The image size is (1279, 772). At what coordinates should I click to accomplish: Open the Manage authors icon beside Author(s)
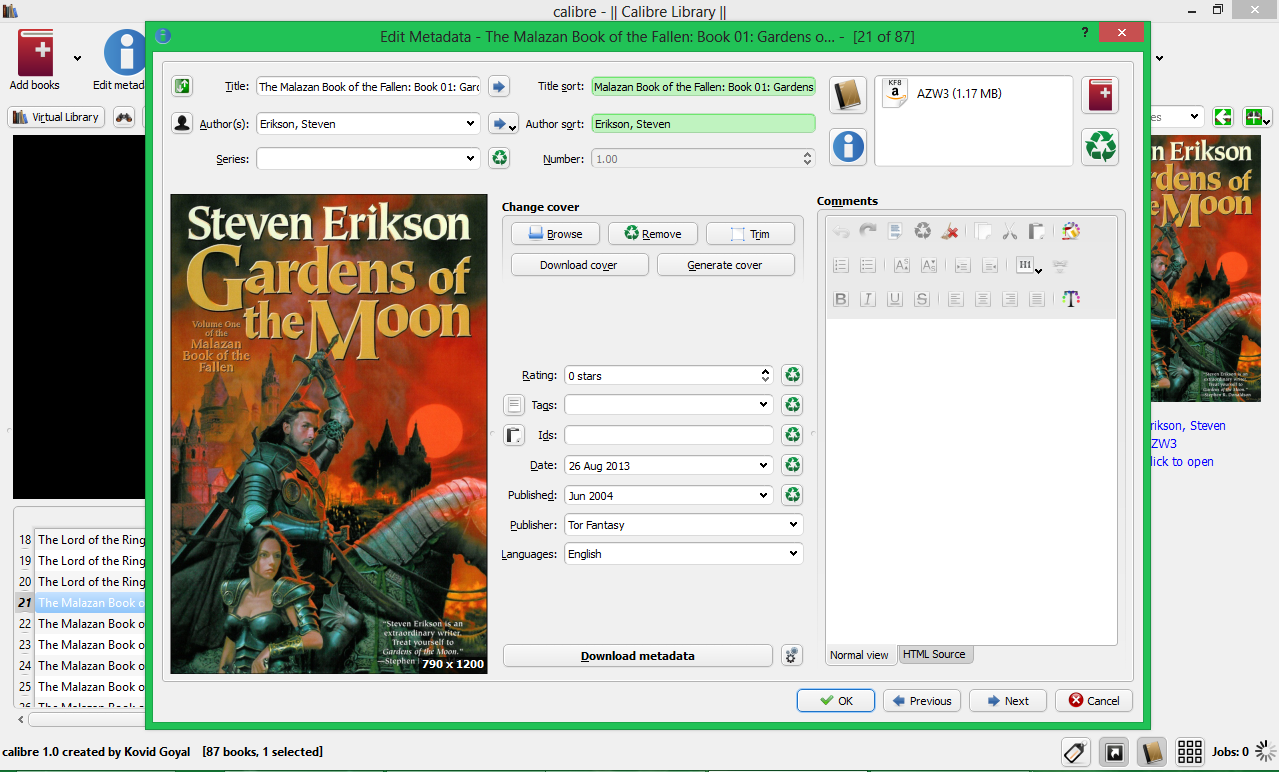(x=182, y=124)
